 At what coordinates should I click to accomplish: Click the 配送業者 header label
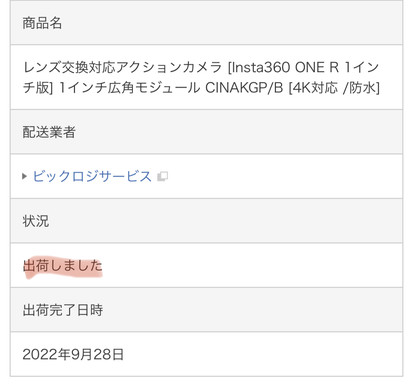click(x=49, y=132)
